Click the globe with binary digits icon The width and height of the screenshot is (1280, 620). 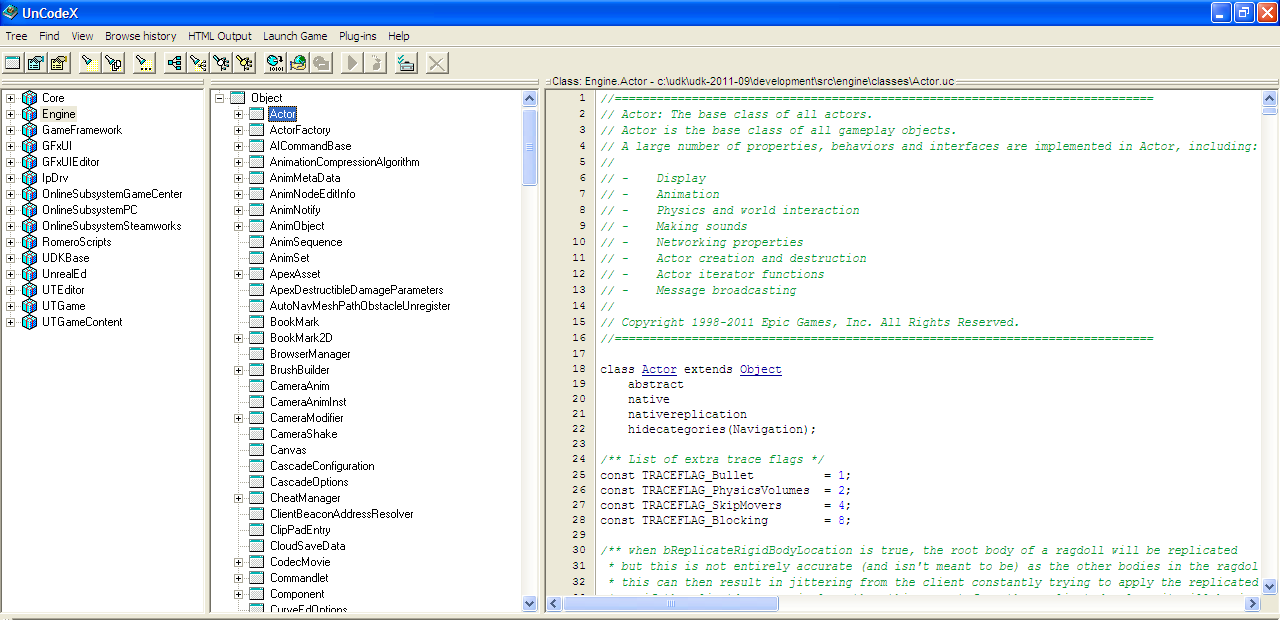point(275,63)
